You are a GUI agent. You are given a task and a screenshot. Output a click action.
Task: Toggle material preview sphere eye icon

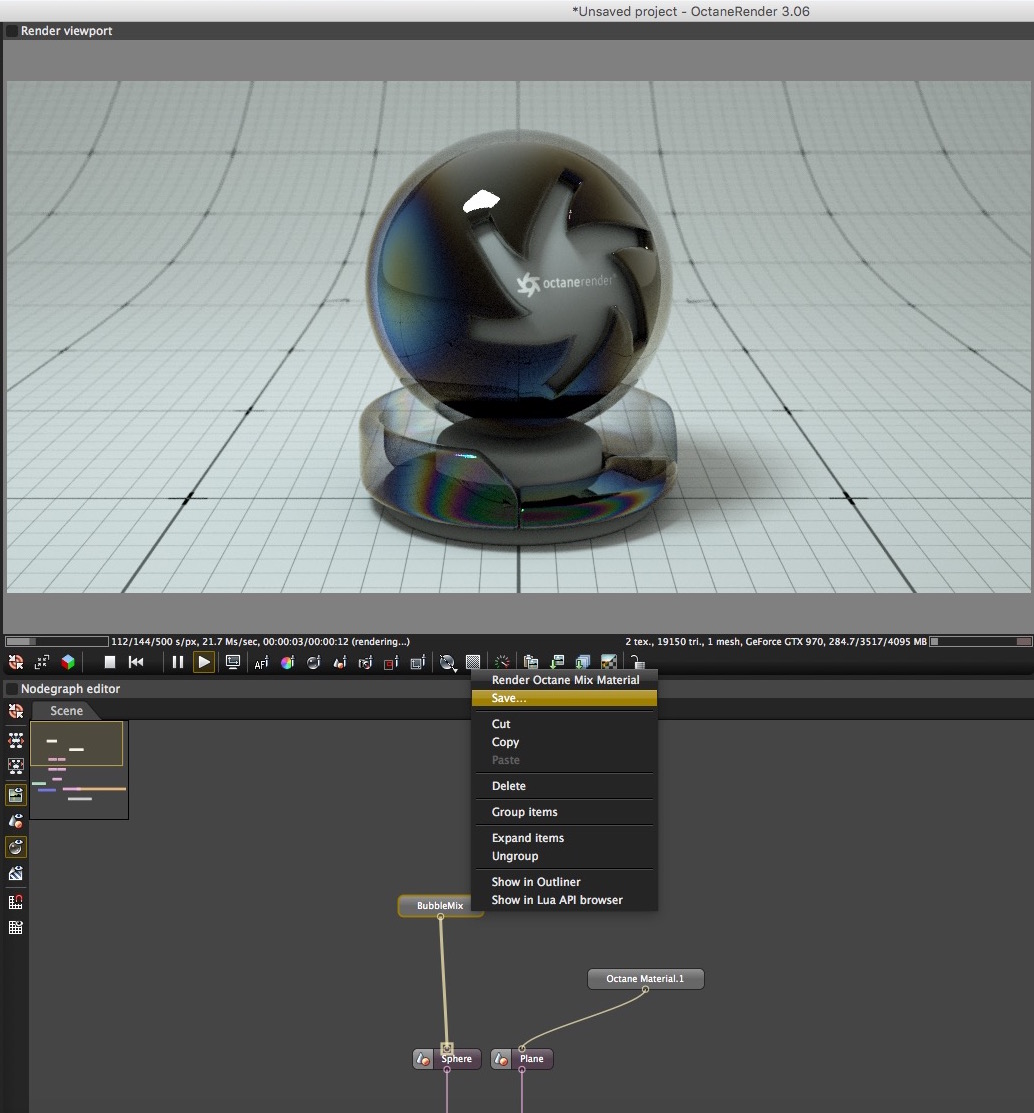point(16,847)
